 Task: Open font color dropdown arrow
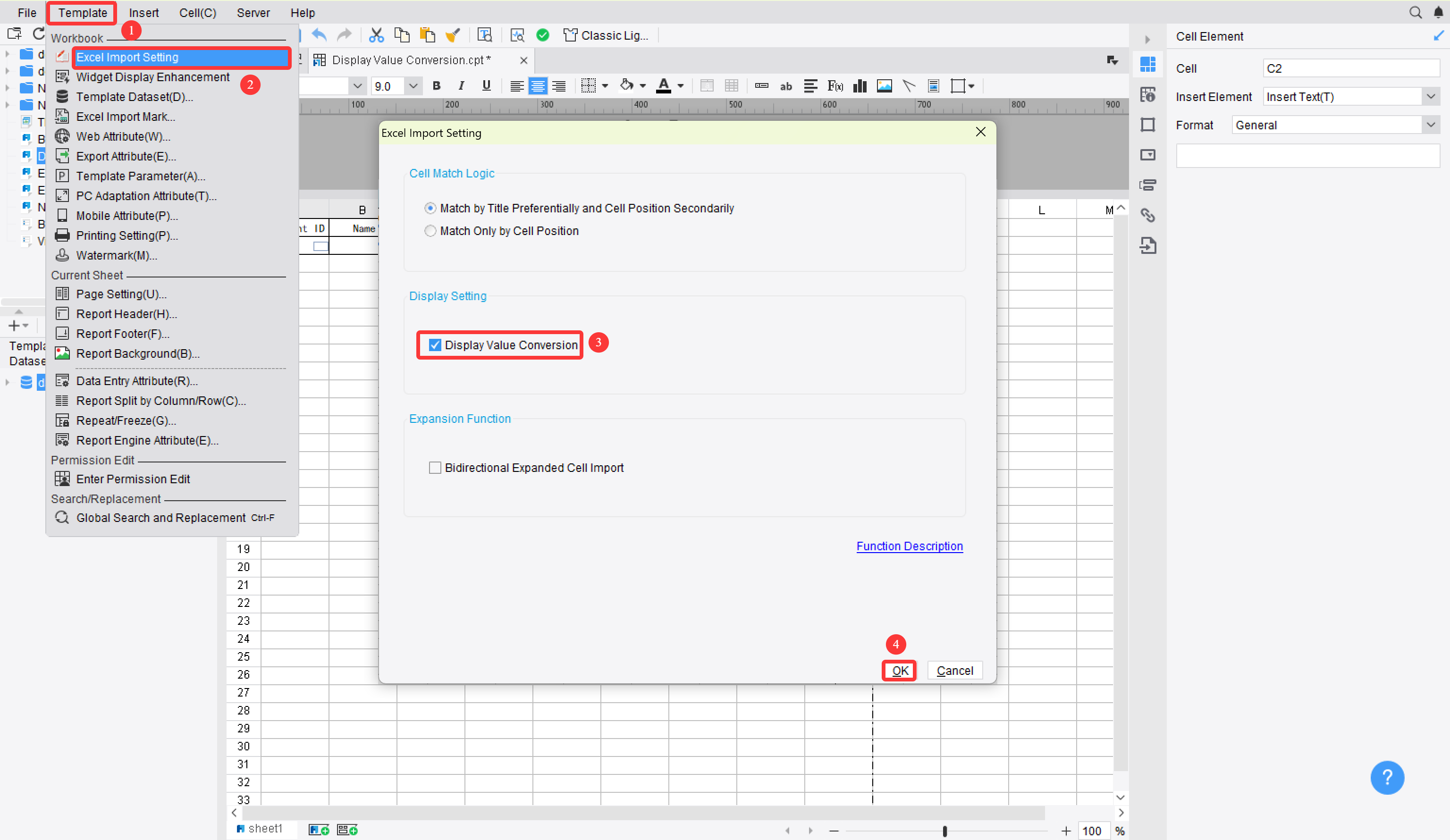680,86
